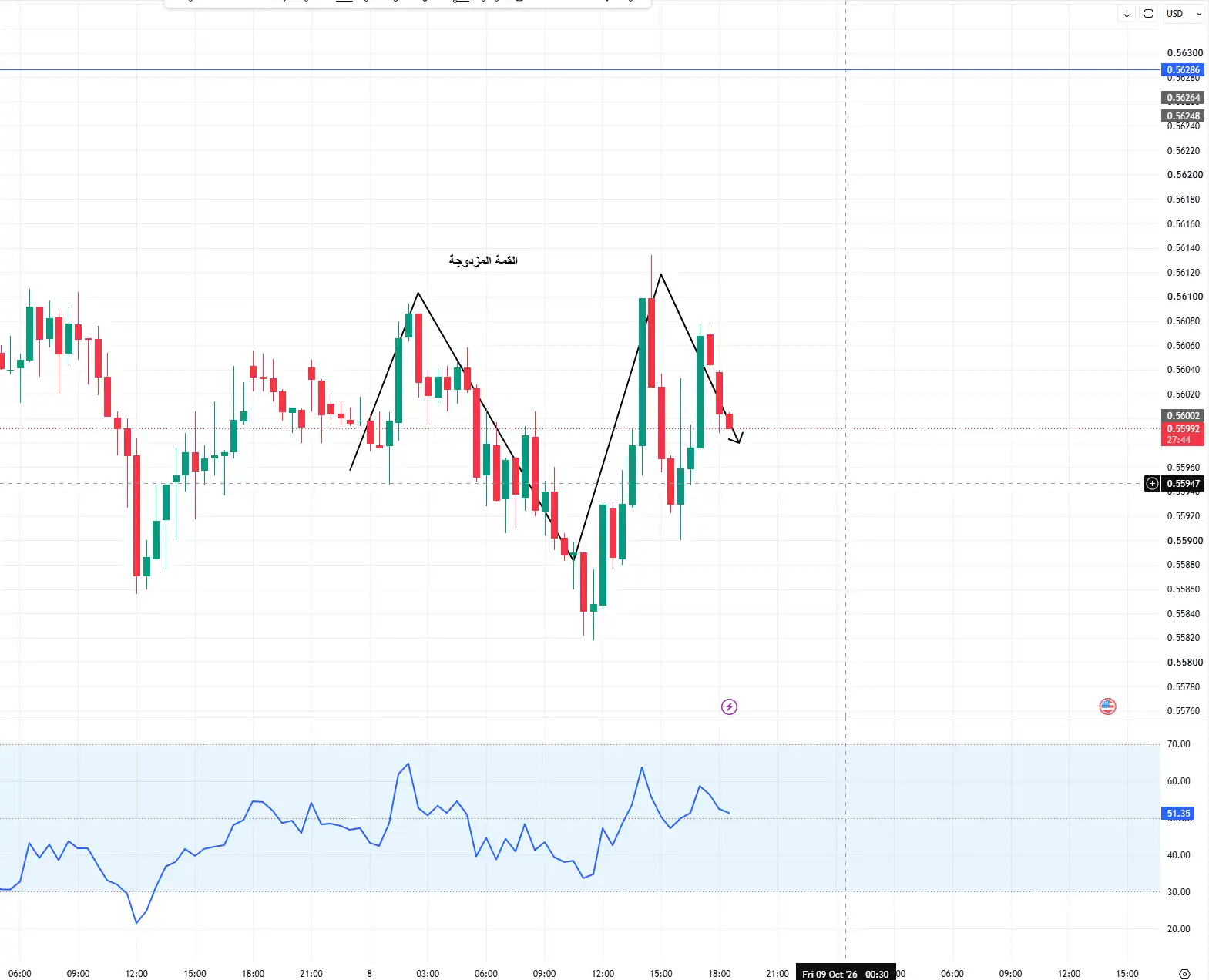Click the gray 0.56002 price label
The height and width of the screenshot is (980, 1209).
coord(1183,416)
